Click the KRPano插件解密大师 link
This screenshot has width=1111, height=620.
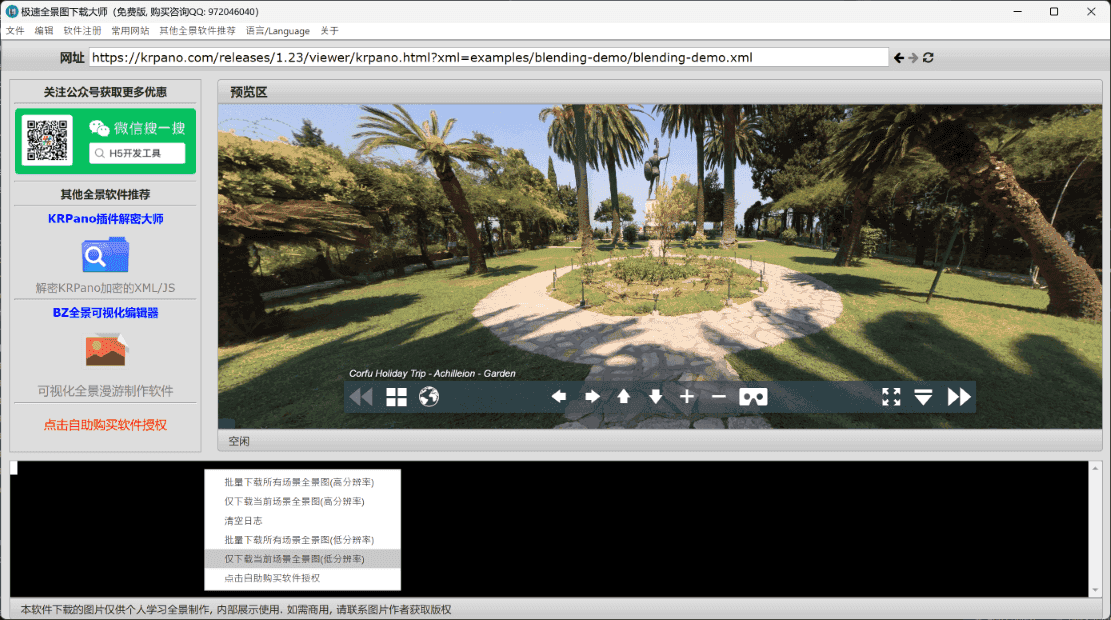click(x=105, y=219)
